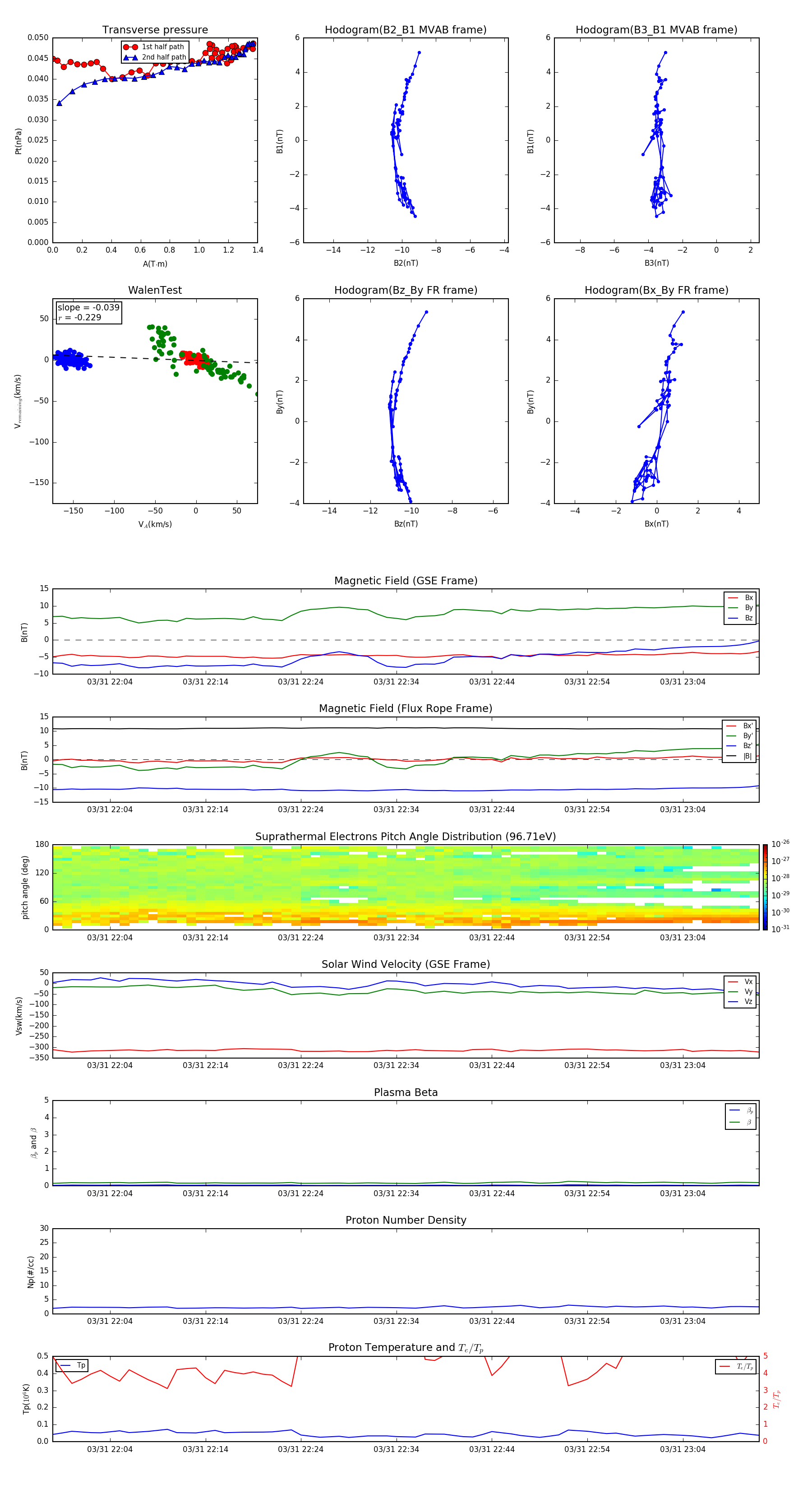Select Bz entry in GSE magnetic field legend
Image resolution: width=812 pixels, height=1489 pixels.
coord(740,618)
